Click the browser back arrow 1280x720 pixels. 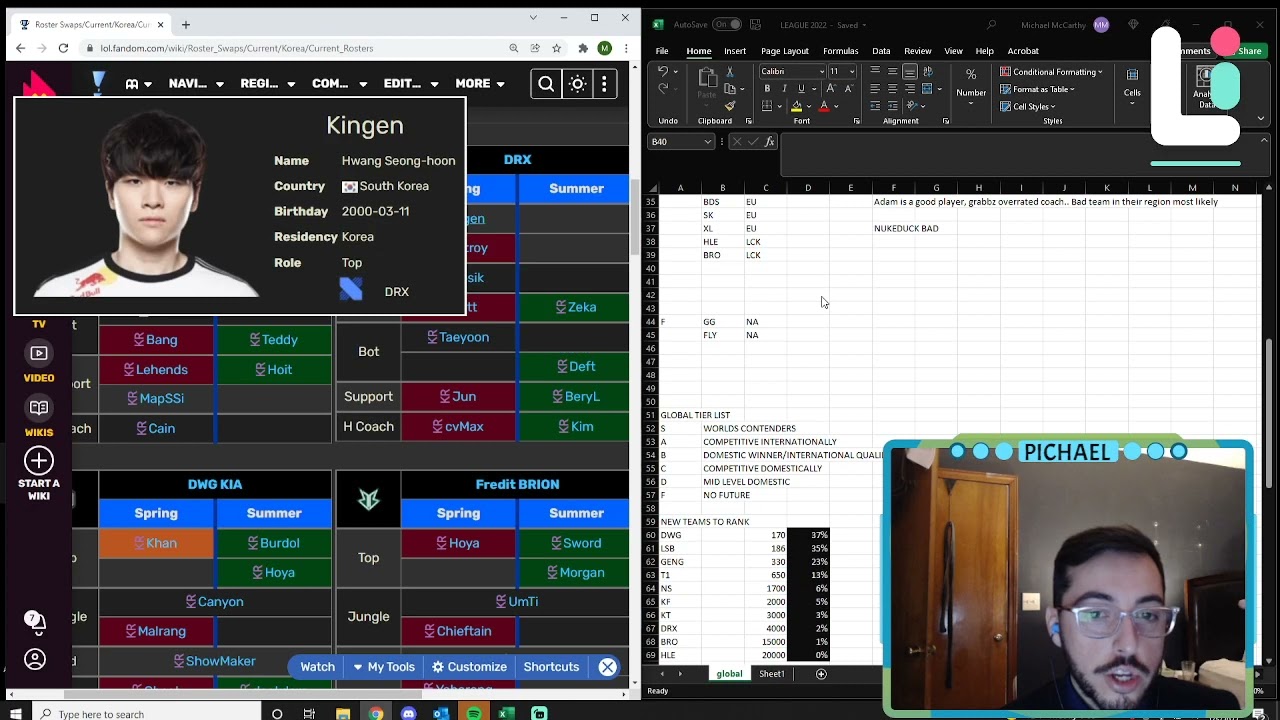(21, 48)
